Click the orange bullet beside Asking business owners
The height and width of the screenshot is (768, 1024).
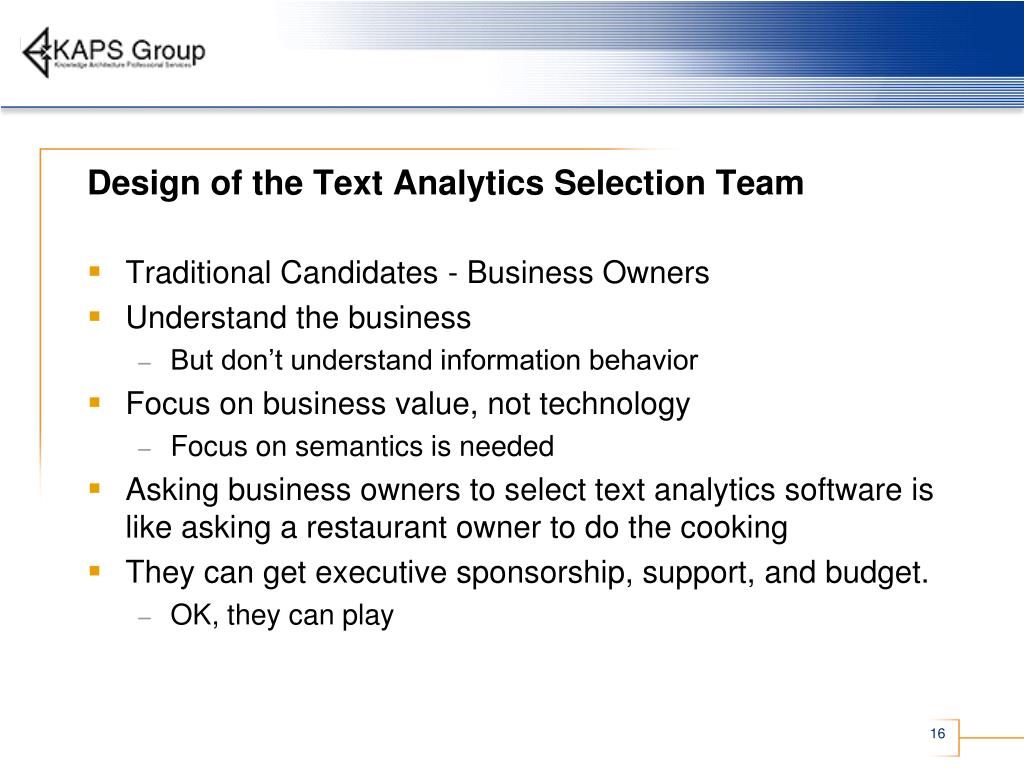click(95, 488)
